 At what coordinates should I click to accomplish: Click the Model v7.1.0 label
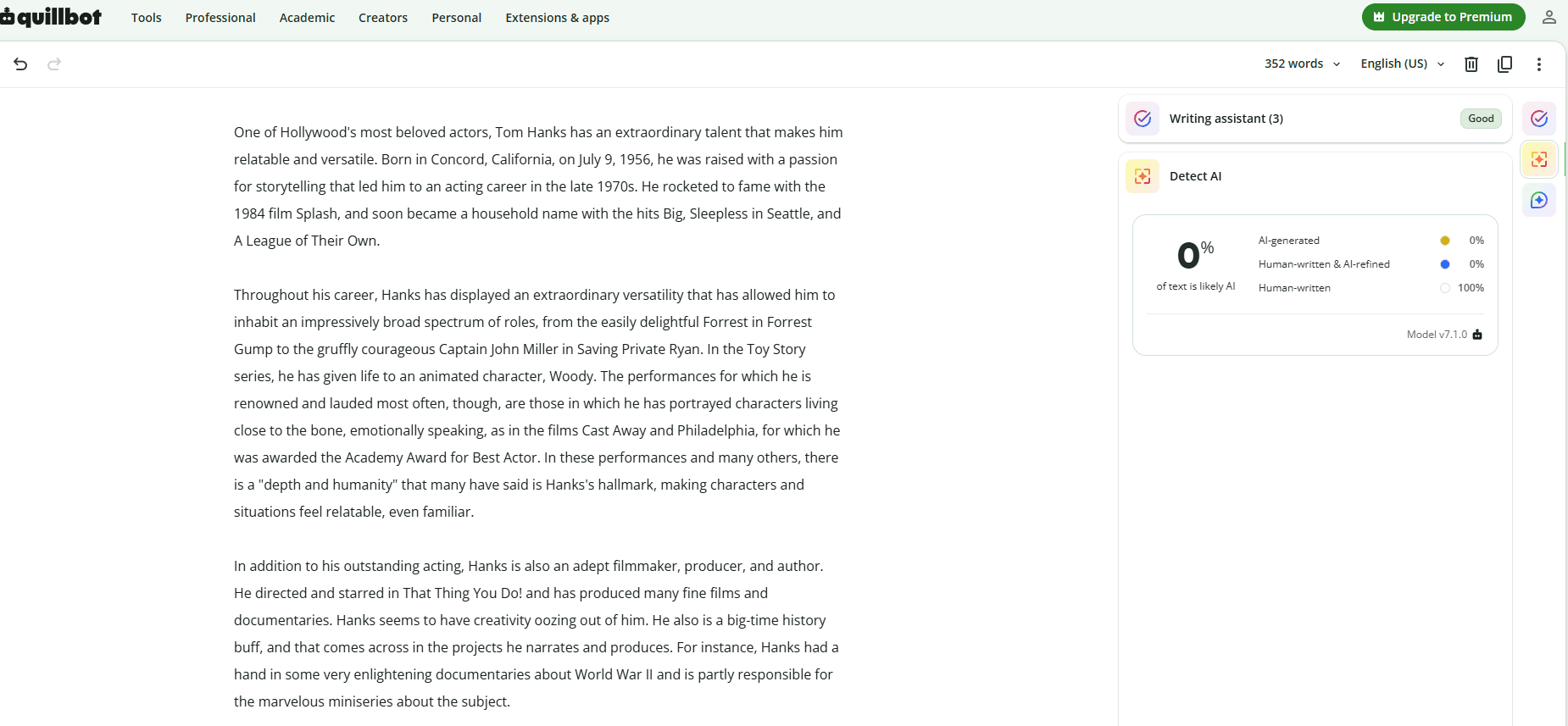(x=1437, y=335)
